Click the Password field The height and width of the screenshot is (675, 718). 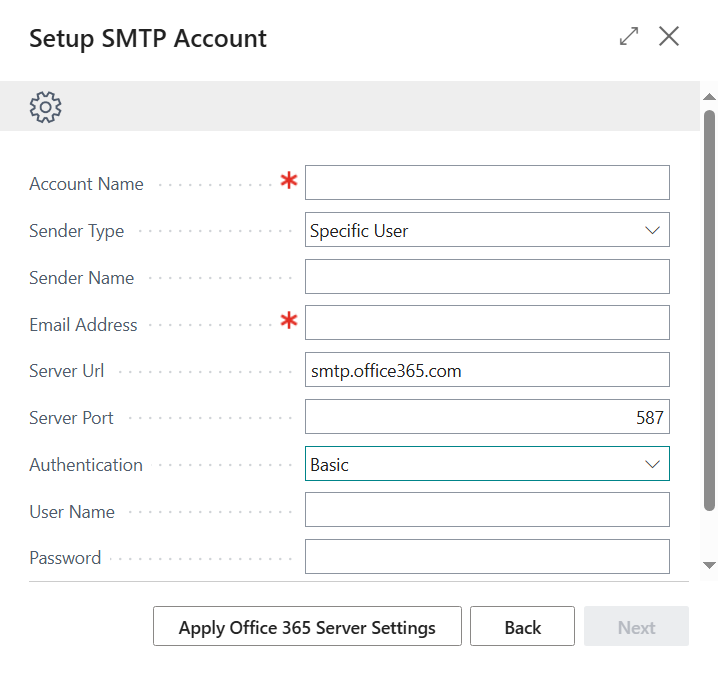pos(486,557)
